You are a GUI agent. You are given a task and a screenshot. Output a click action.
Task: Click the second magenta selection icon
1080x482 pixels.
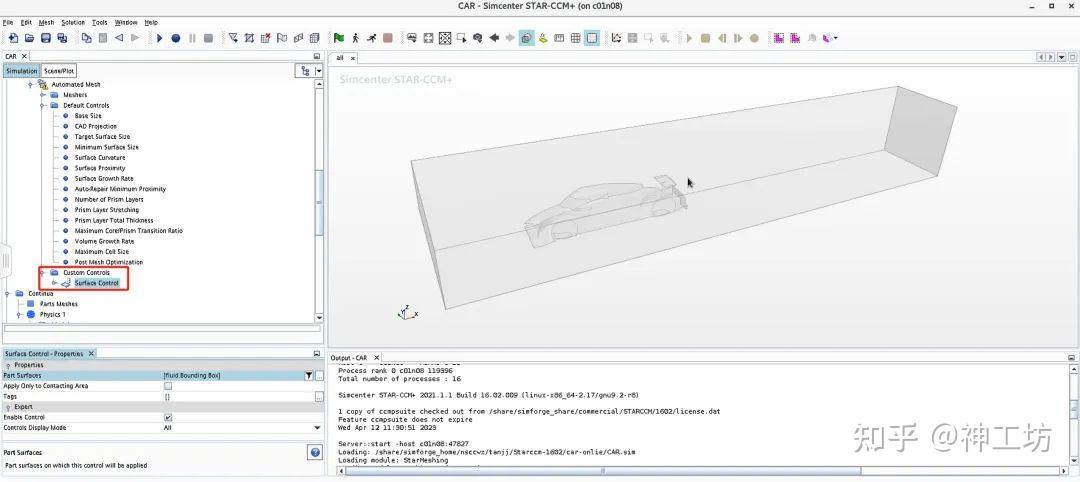[x=796, y=39]
